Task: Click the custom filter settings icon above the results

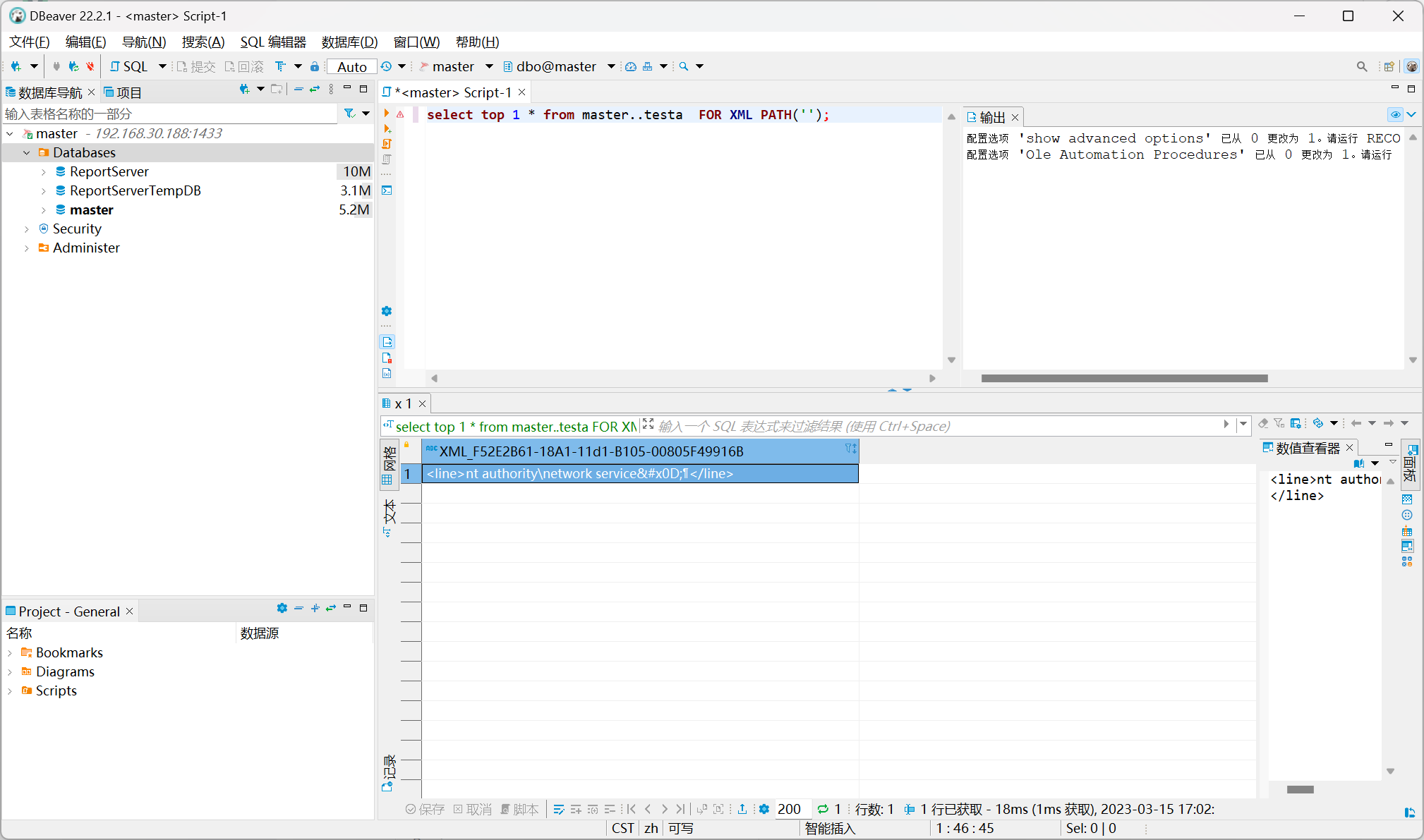Action: tap(1296, 423)
